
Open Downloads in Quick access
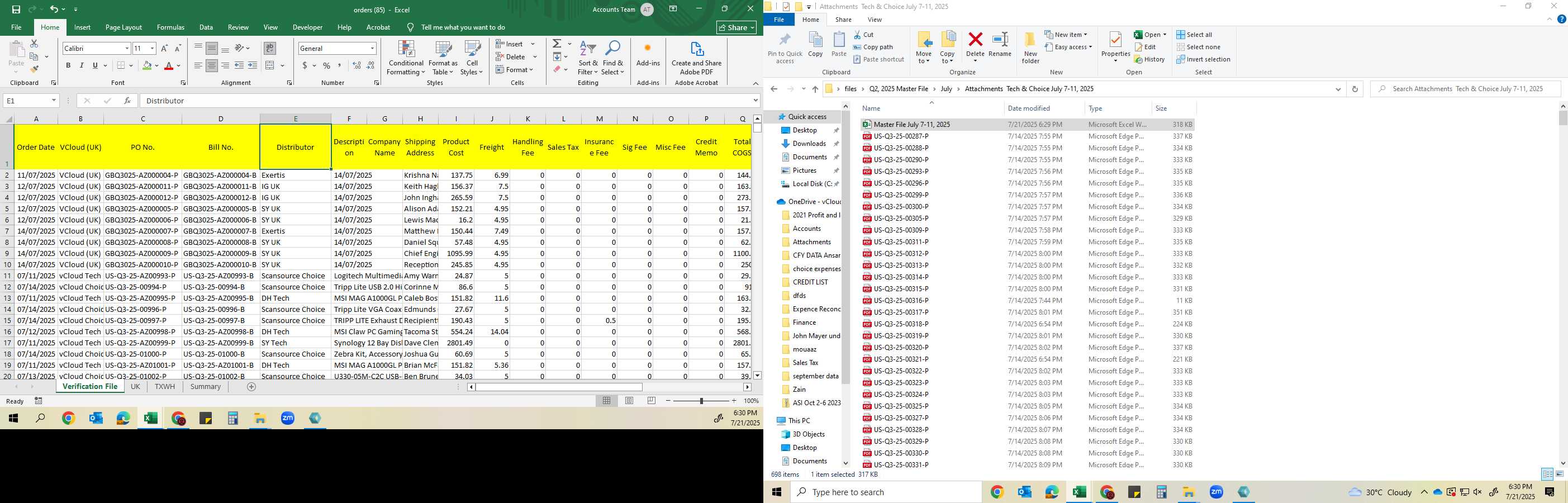click(809, 144)
